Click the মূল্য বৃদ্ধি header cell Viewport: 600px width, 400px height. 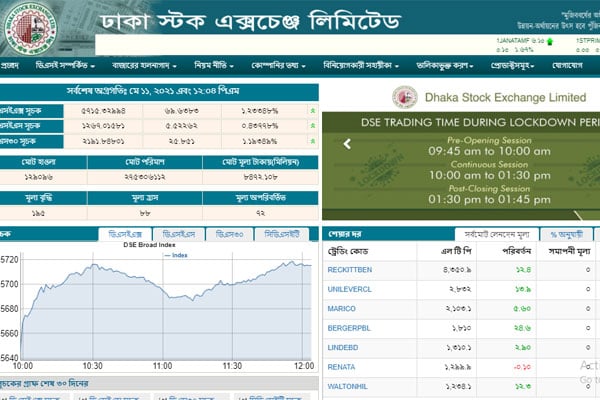point(43,198)
